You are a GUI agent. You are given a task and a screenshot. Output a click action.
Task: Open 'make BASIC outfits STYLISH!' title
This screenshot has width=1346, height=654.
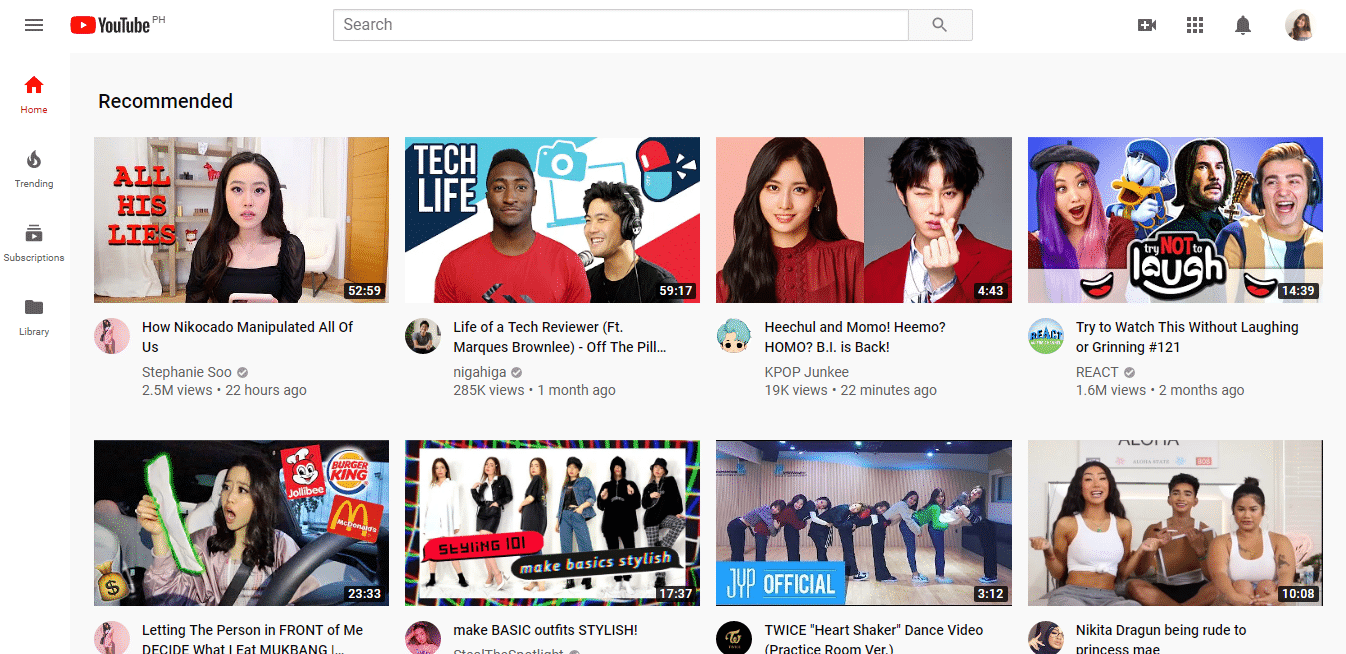[x=545, y=630]
